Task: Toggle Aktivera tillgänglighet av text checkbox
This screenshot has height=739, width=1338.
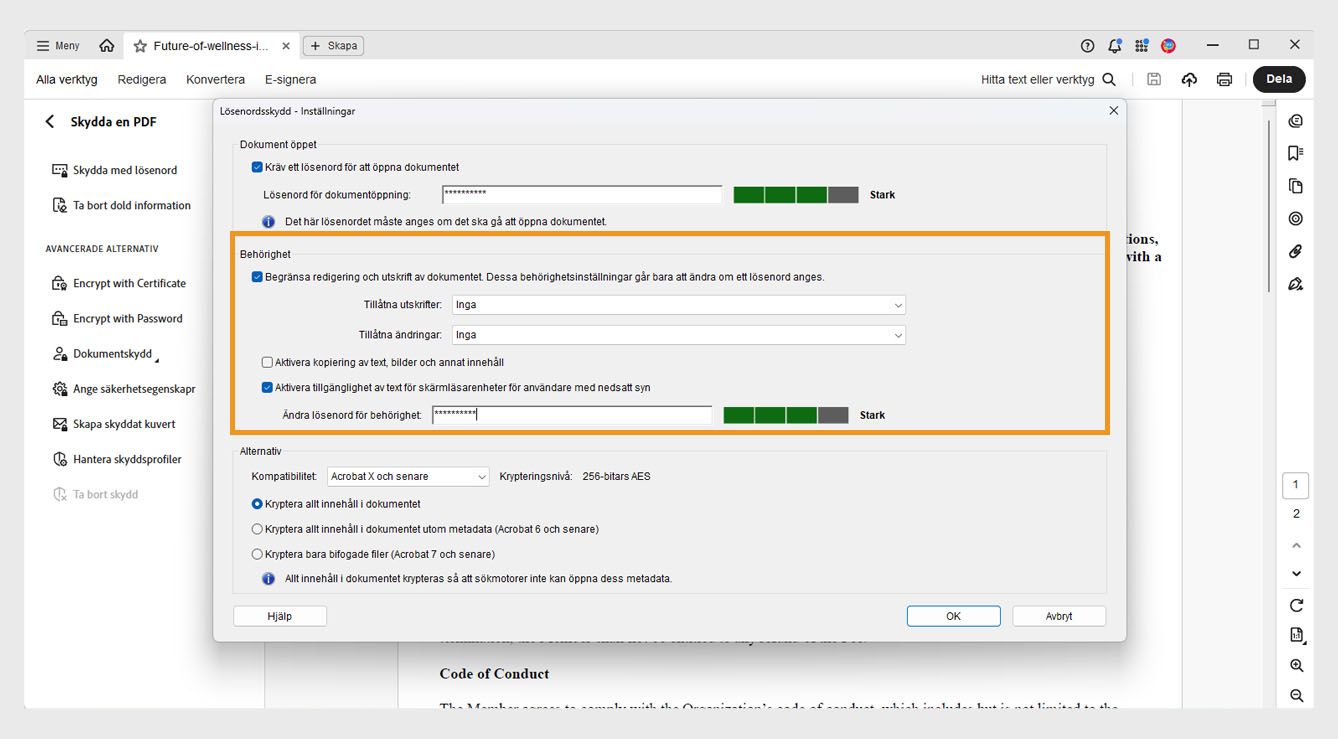Action: pos(267,387)
